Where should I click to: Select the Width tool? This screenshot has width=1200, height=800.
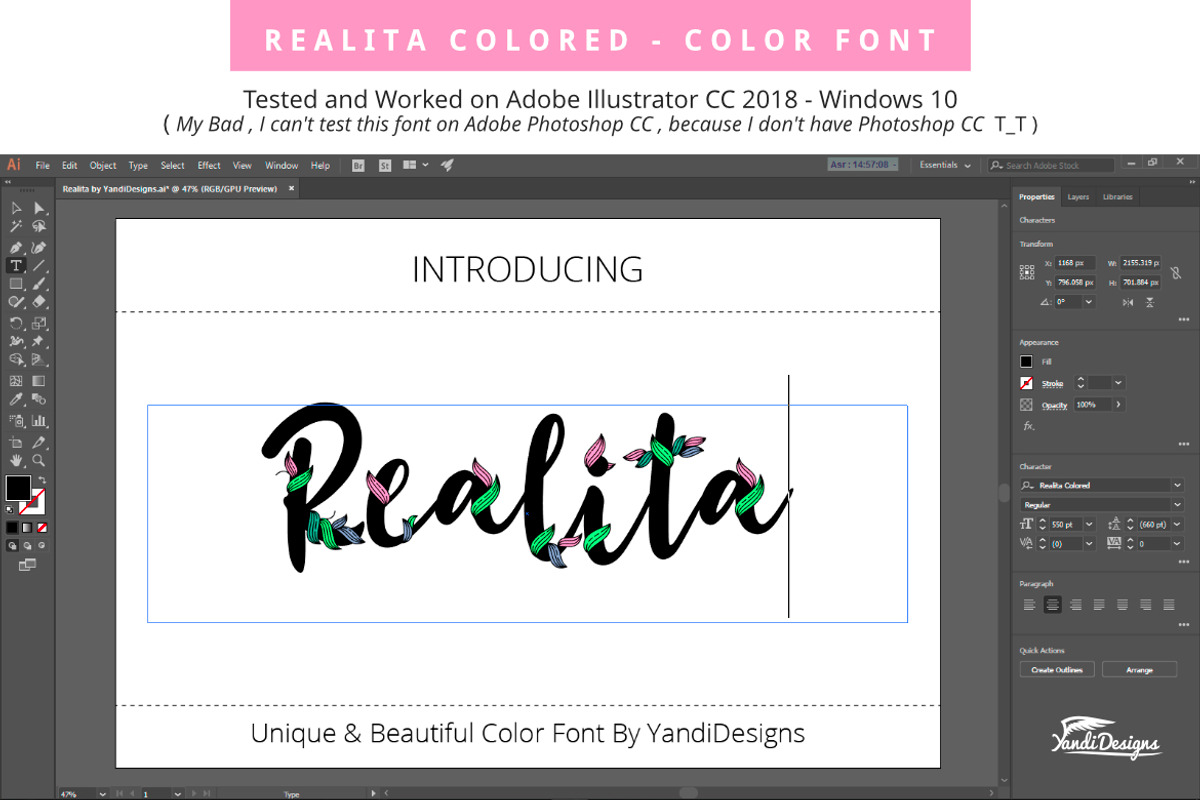16,341
